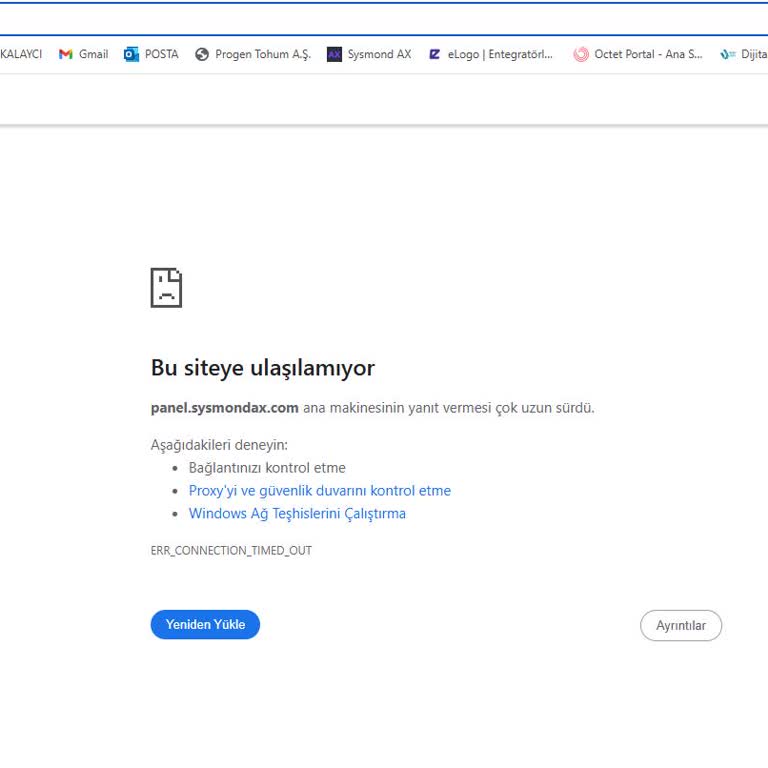The width and height of the screenshot is (768, 768).
Task: Click the Sysmond AX bookmark icon
Action: 334,54
